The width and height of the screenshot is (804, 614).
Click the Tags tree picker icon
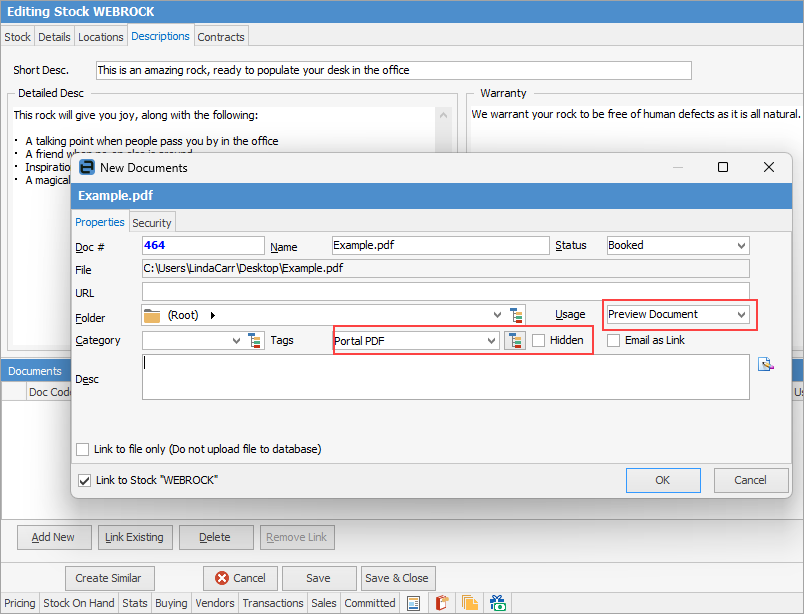point(516,341)
